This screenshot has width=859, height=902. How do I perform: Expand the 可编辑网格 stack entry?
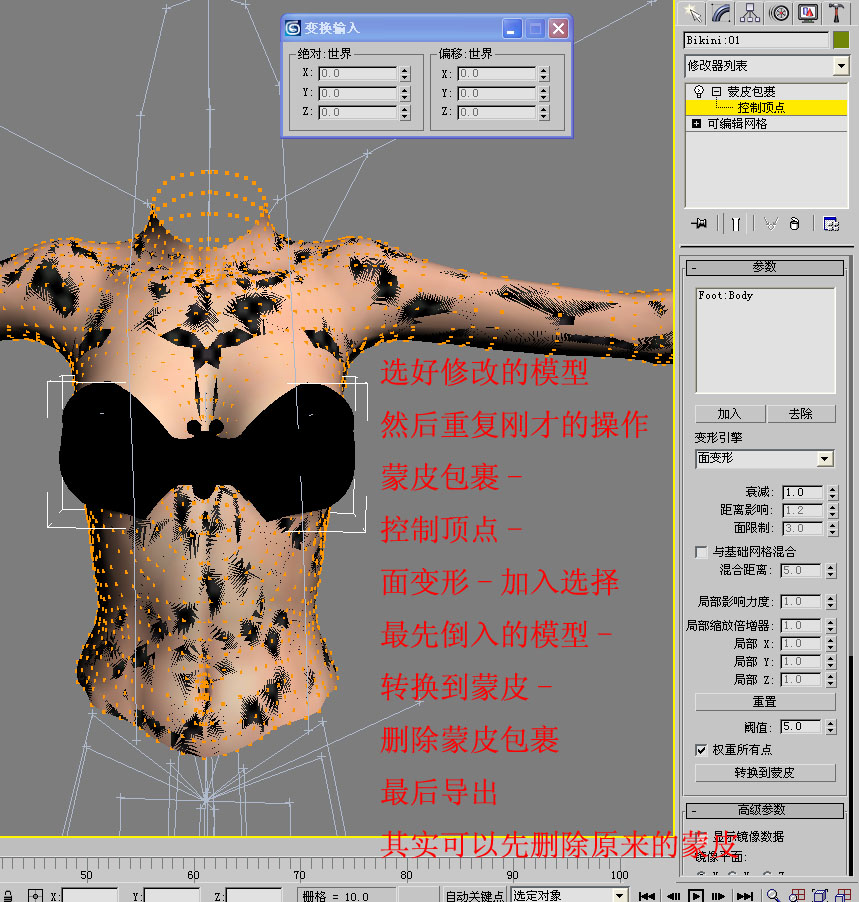point(696,124)
